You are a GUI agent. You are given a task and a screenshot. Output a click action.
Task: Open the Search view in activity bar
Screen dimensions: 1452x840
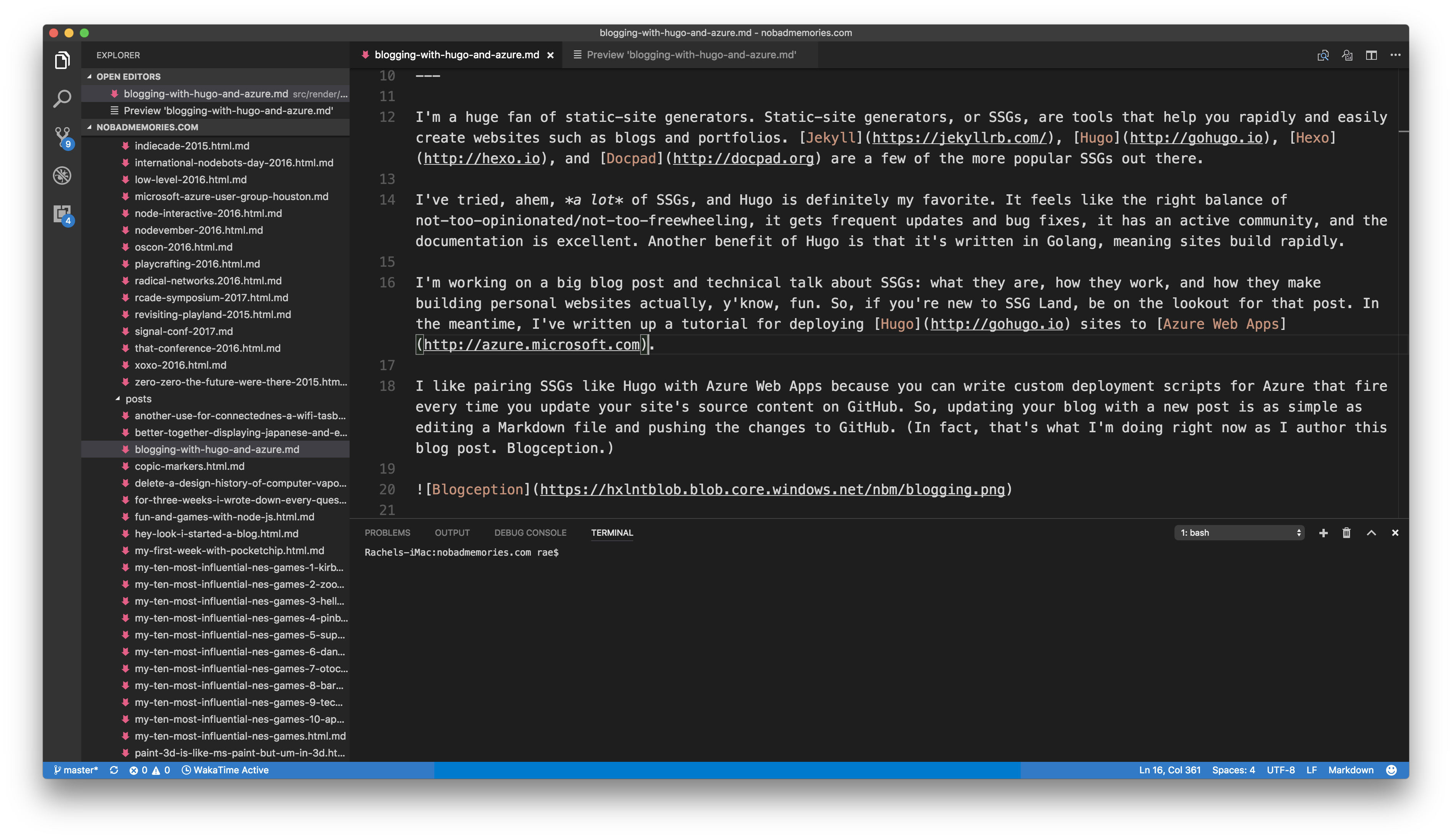click(62, 98)
